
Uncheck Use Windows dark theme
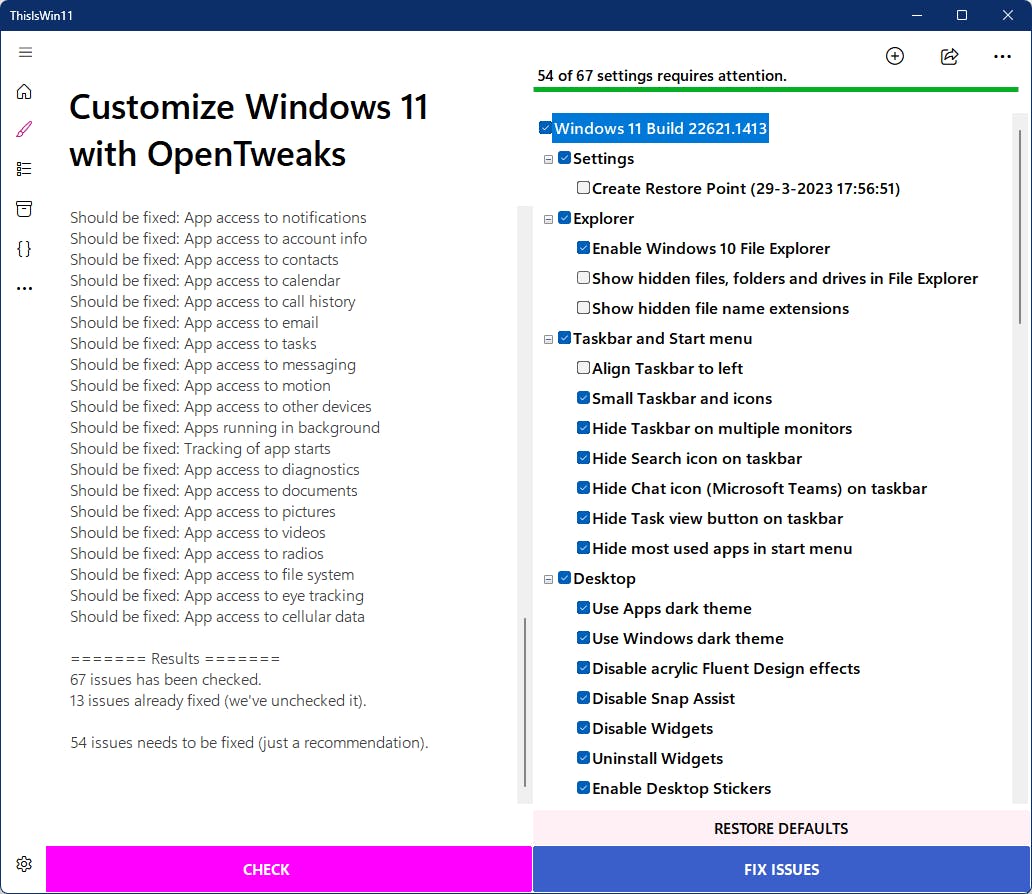[x=583, y=637]
